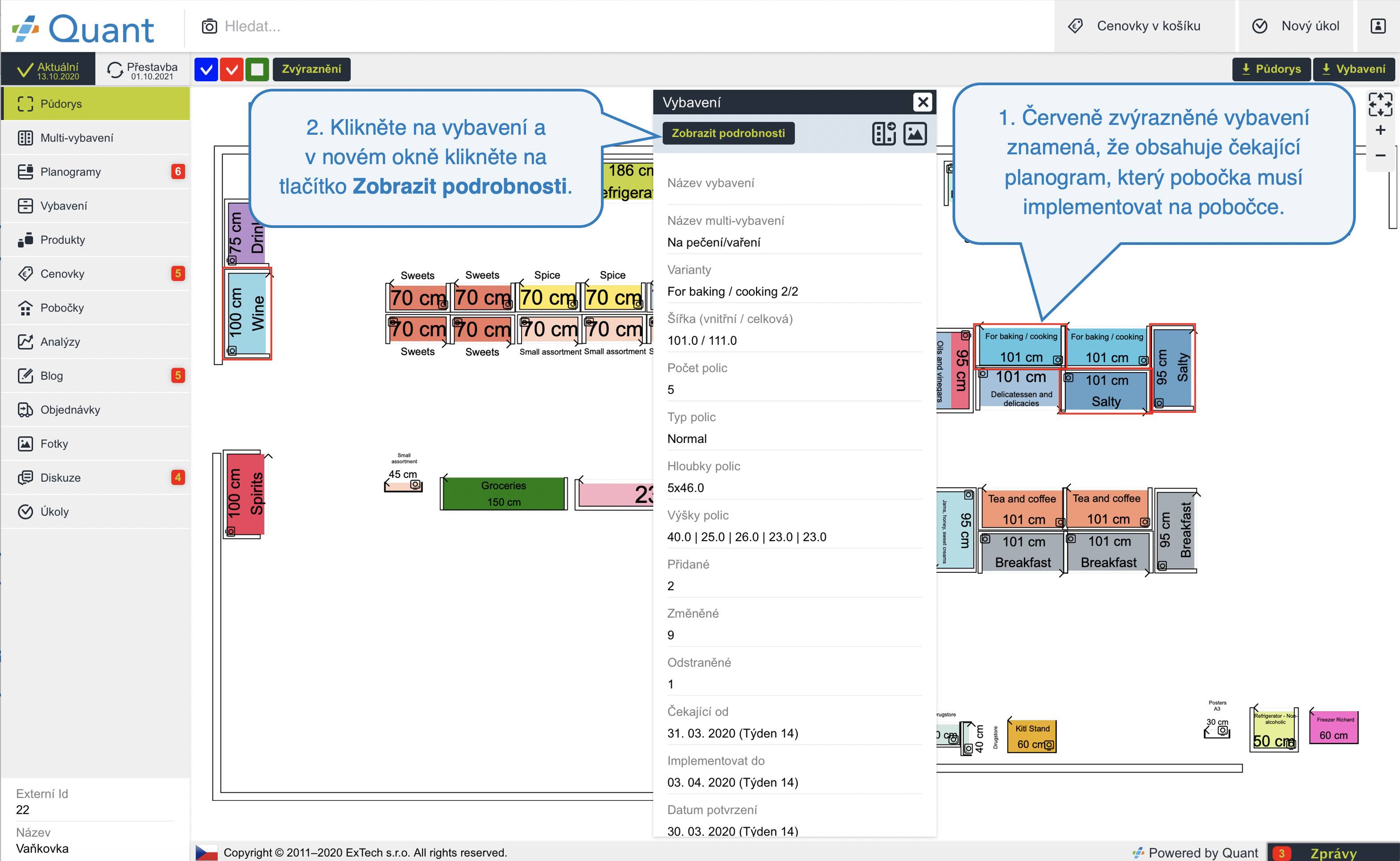Toggle the green highlight checkbox
The width and height of the screenshot is (1400, 861).
257,70
